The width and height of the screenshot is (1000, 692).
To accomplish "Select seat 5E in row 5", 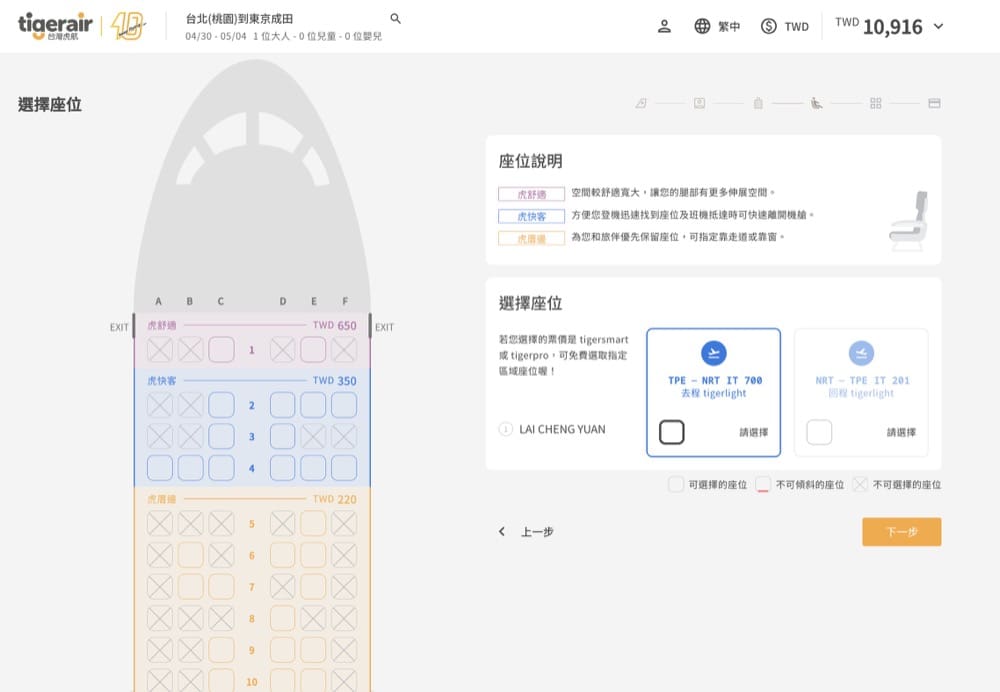I will click(313, 524).
